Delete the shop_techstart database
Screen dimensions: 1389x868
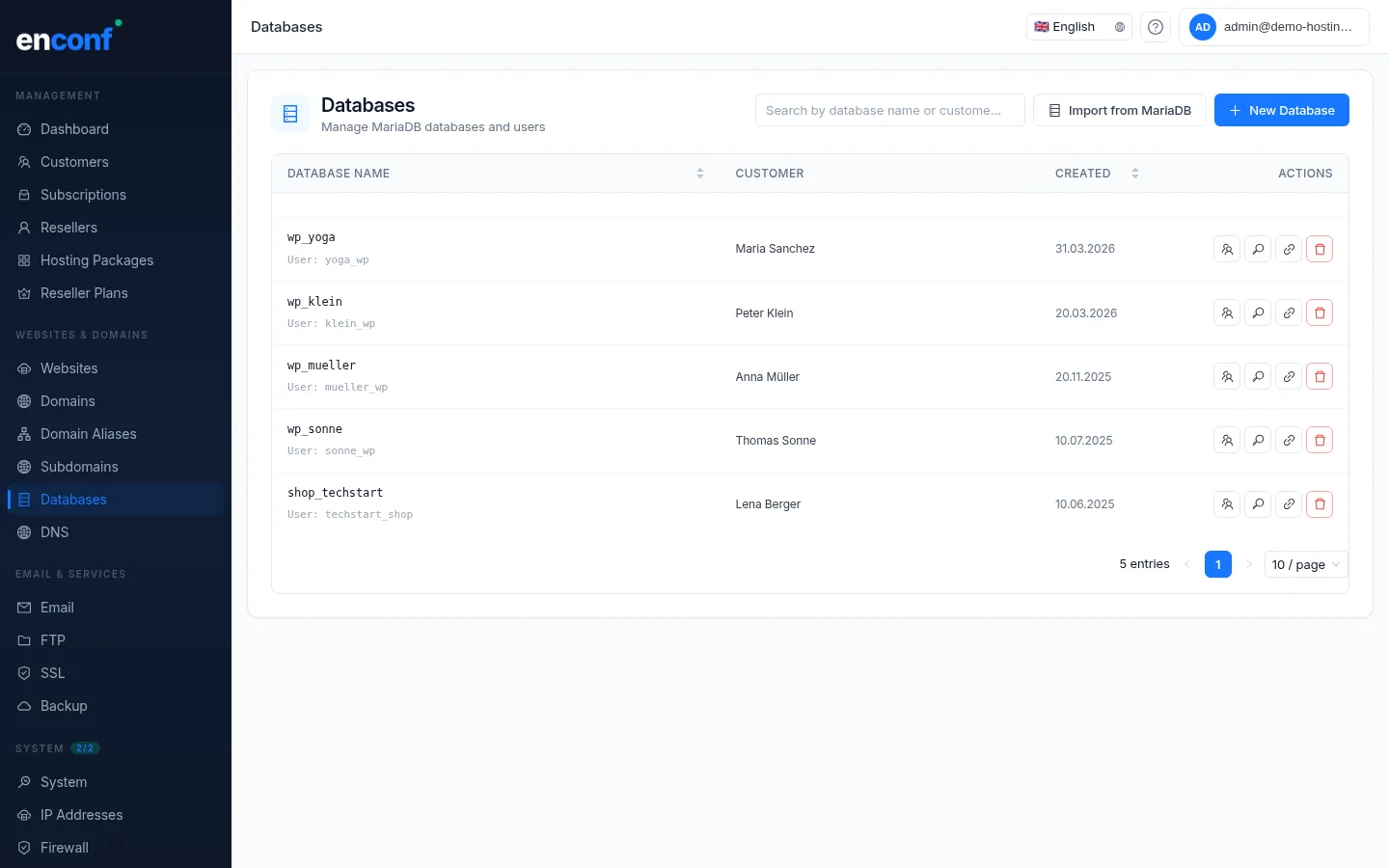[x=1320, y=503]
